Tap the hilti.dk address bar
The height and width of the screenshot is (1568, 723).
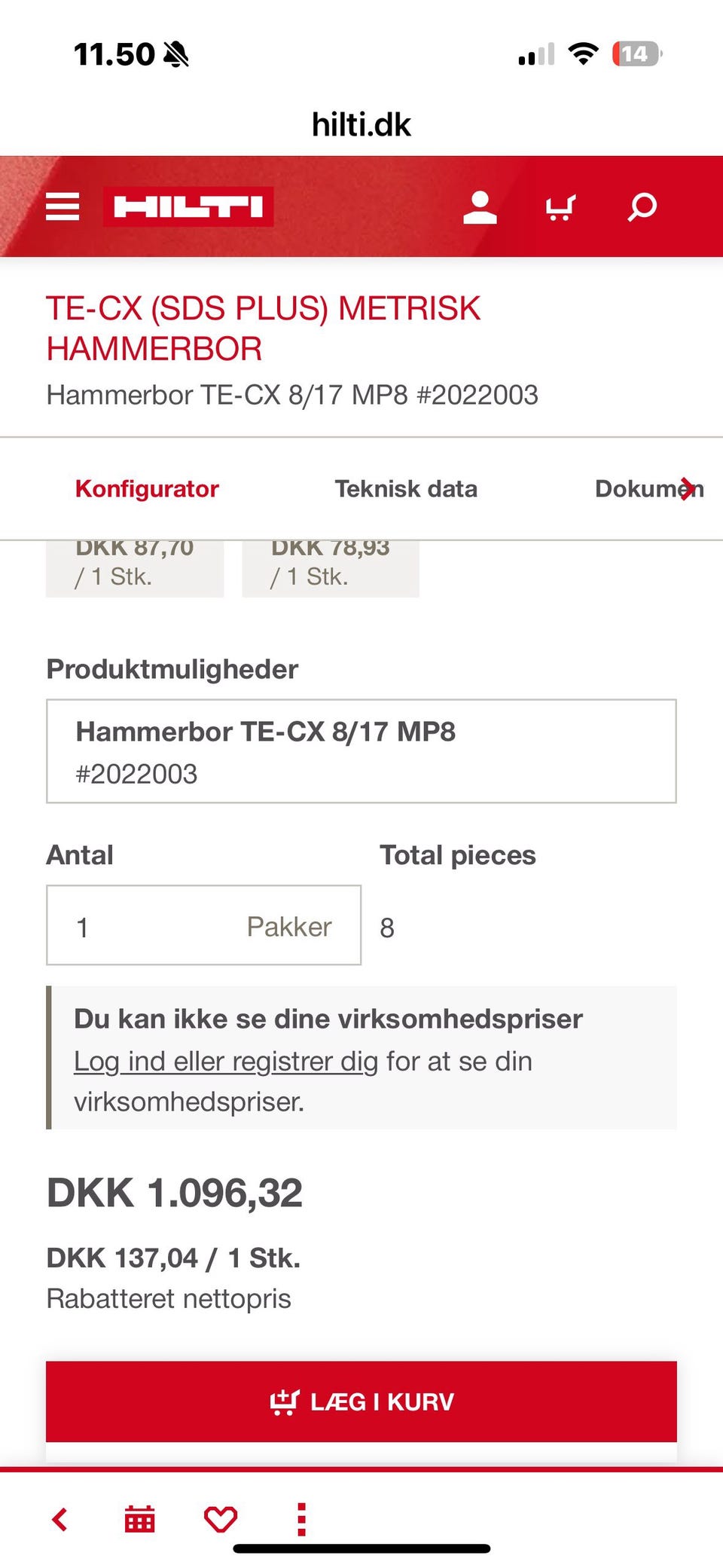[x=361, y=124]
